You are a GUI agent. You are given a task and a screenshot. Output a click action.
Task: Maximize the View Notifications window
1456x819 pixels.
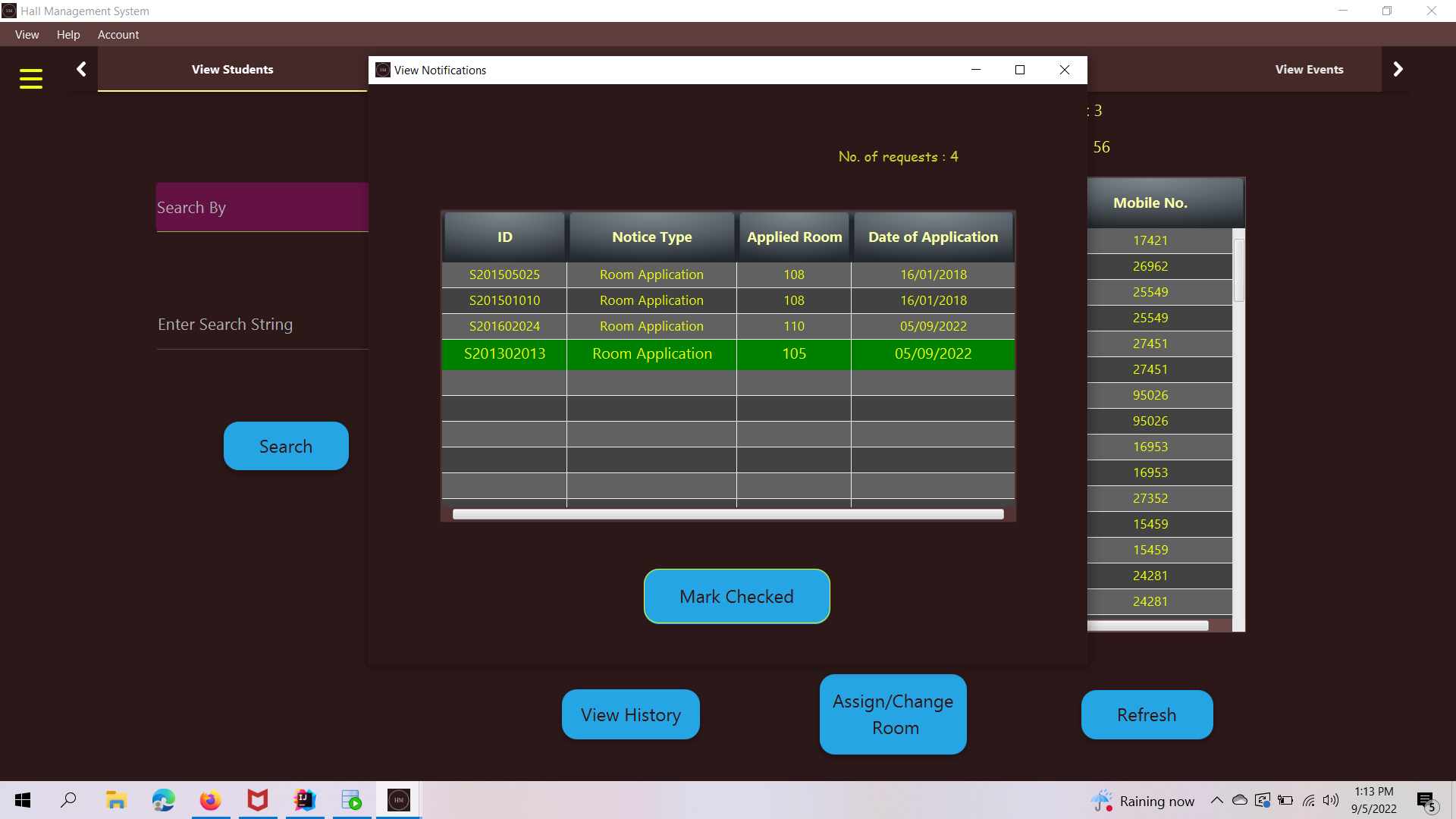click(x=1020, y=70)
